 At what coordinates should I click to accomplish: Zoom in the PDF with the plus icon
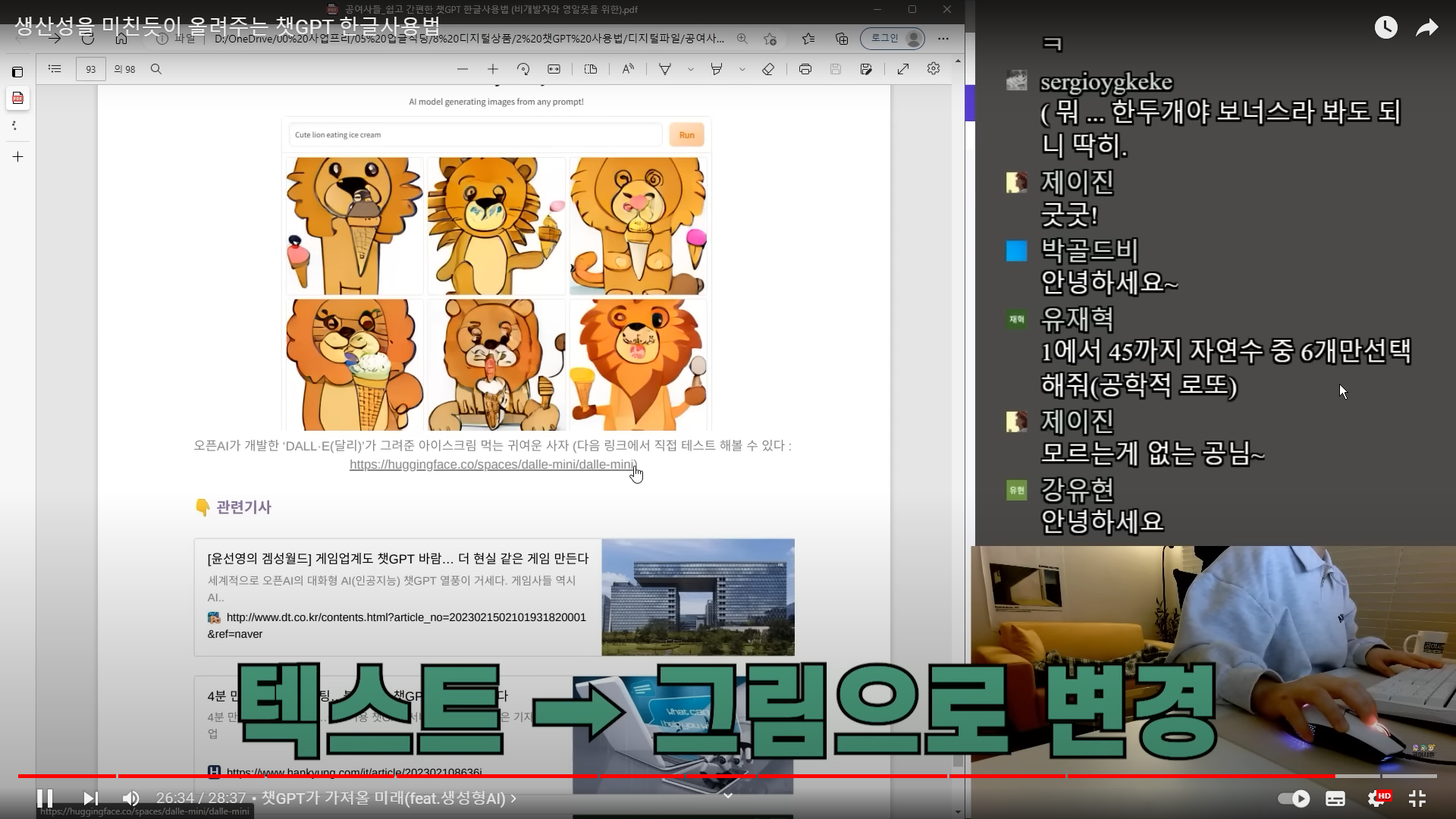point(493,69)
